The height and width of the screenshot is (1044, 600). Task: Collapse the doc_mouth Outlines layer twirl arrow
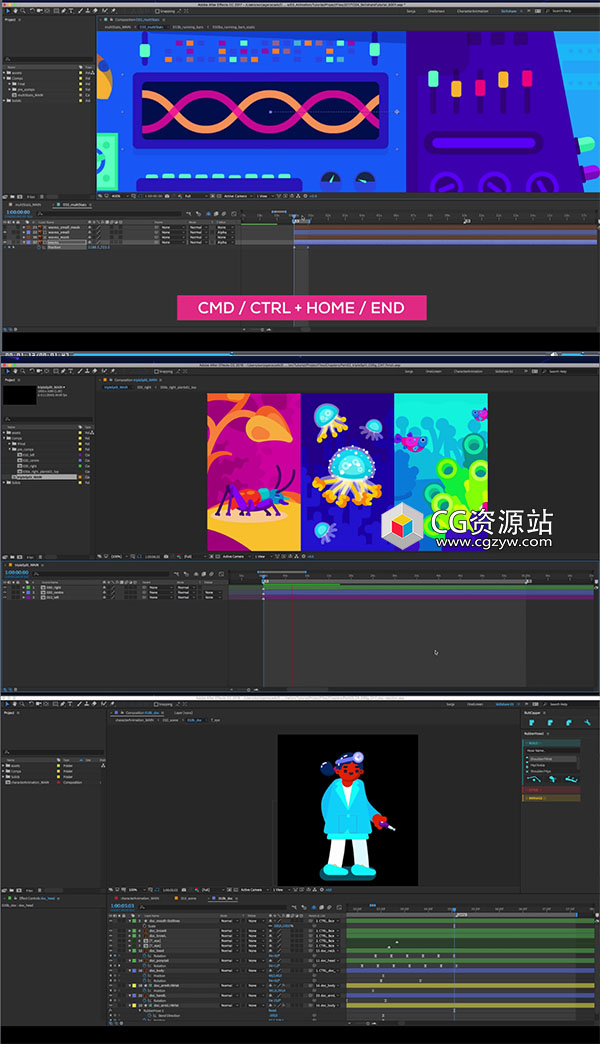click(x=129, y=921)
